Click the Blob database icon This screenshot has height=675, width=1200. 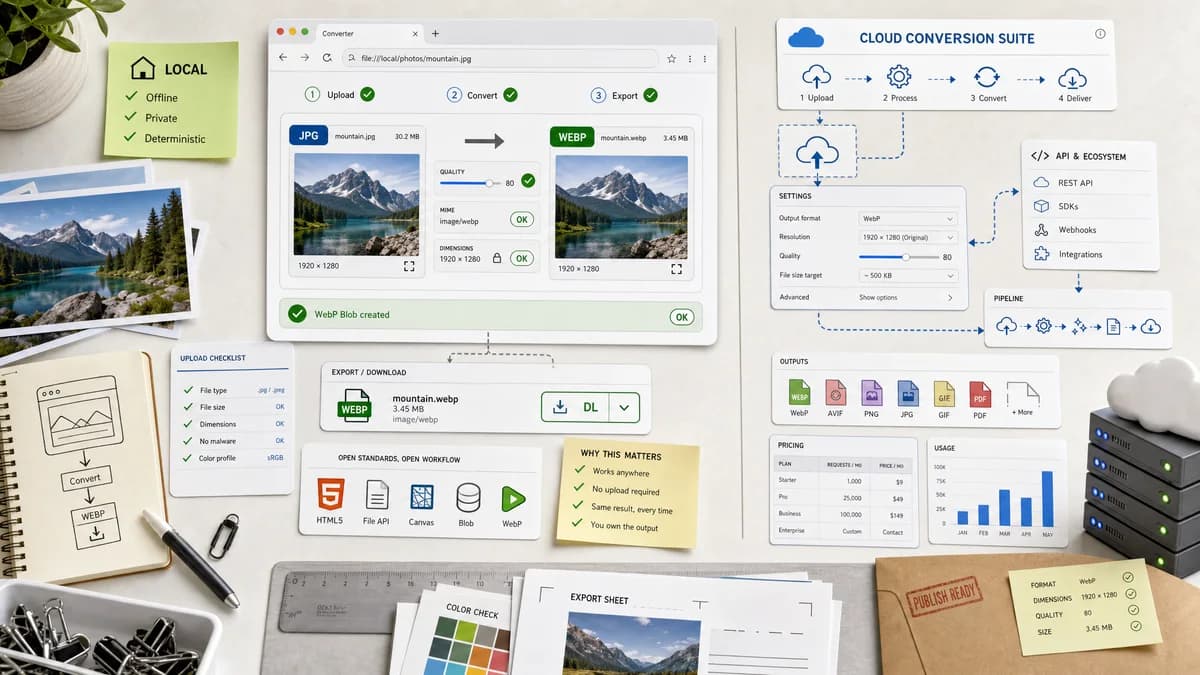point(467,497)
